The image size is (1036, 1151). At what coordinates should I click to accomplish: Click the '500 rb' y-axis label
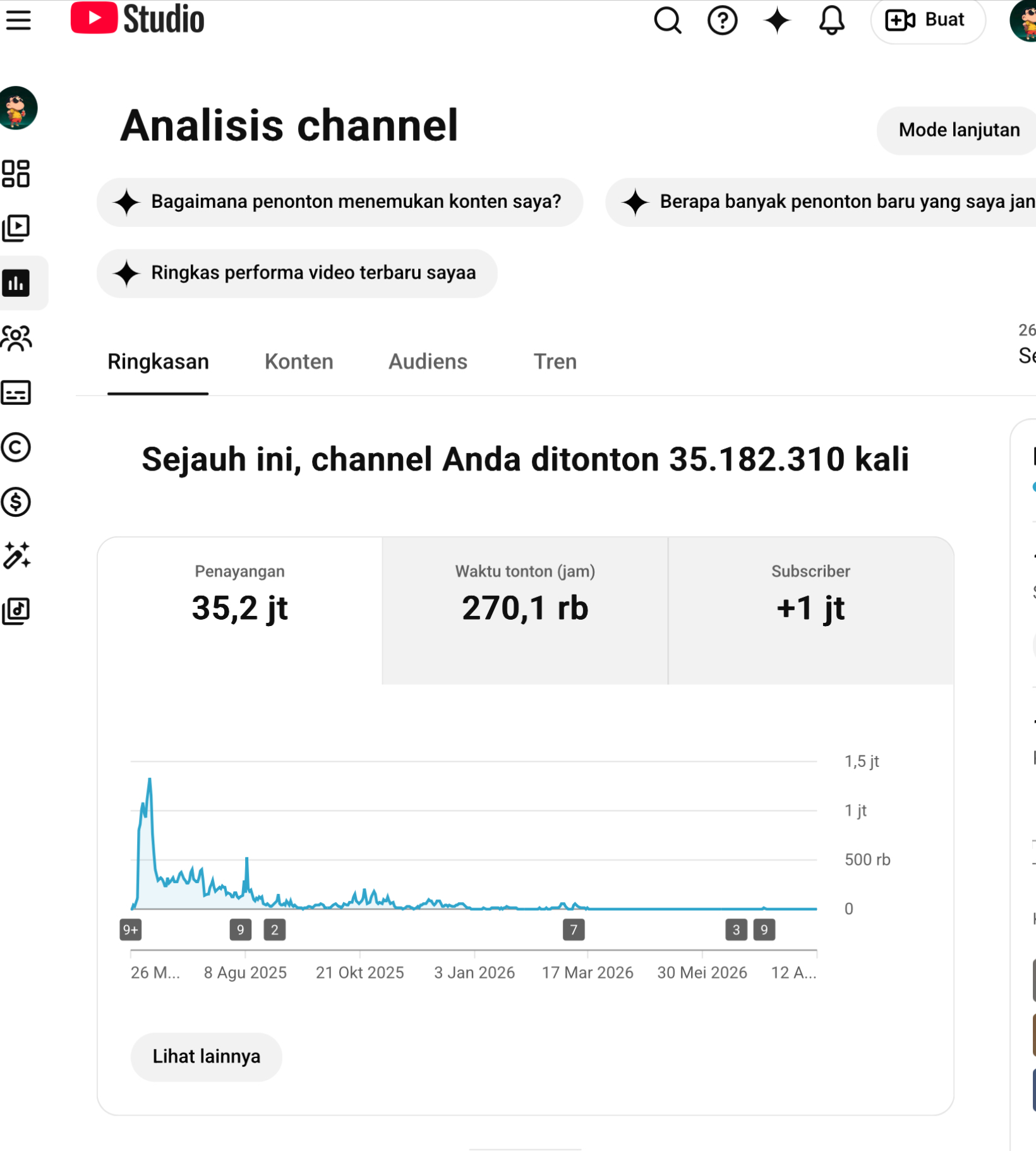(x=867, y=860)
